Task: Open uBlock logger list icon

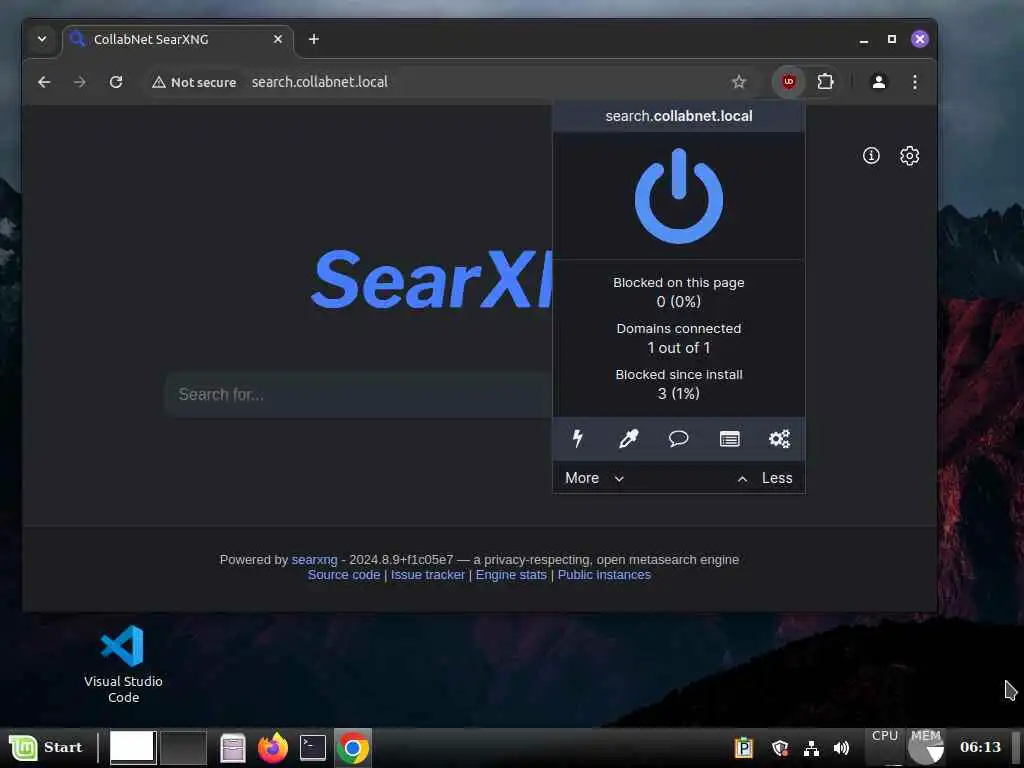Action: point(729,439)
